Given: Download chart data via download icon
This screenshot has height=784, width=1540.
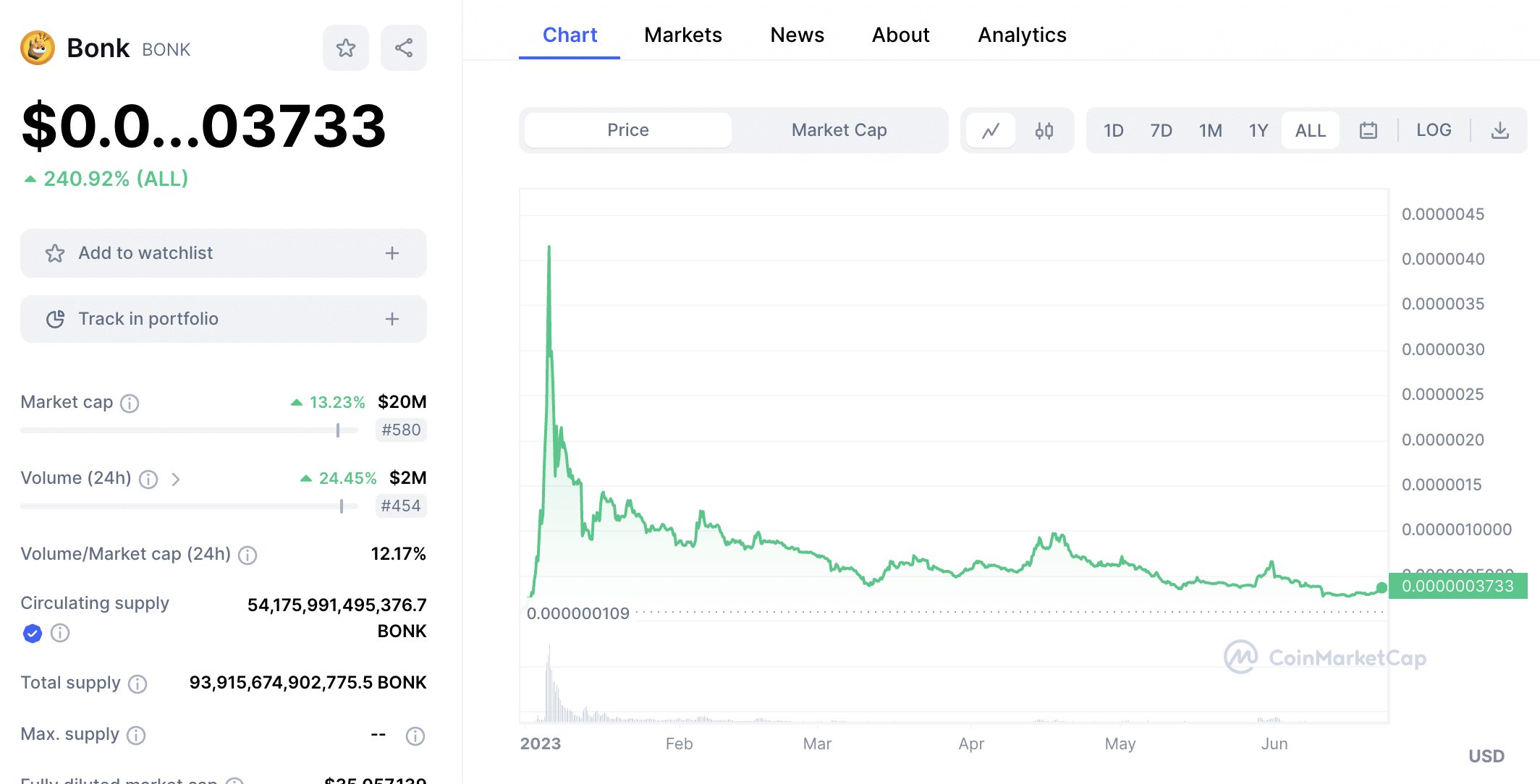Looking at the screenshot, I should 1500,131.
